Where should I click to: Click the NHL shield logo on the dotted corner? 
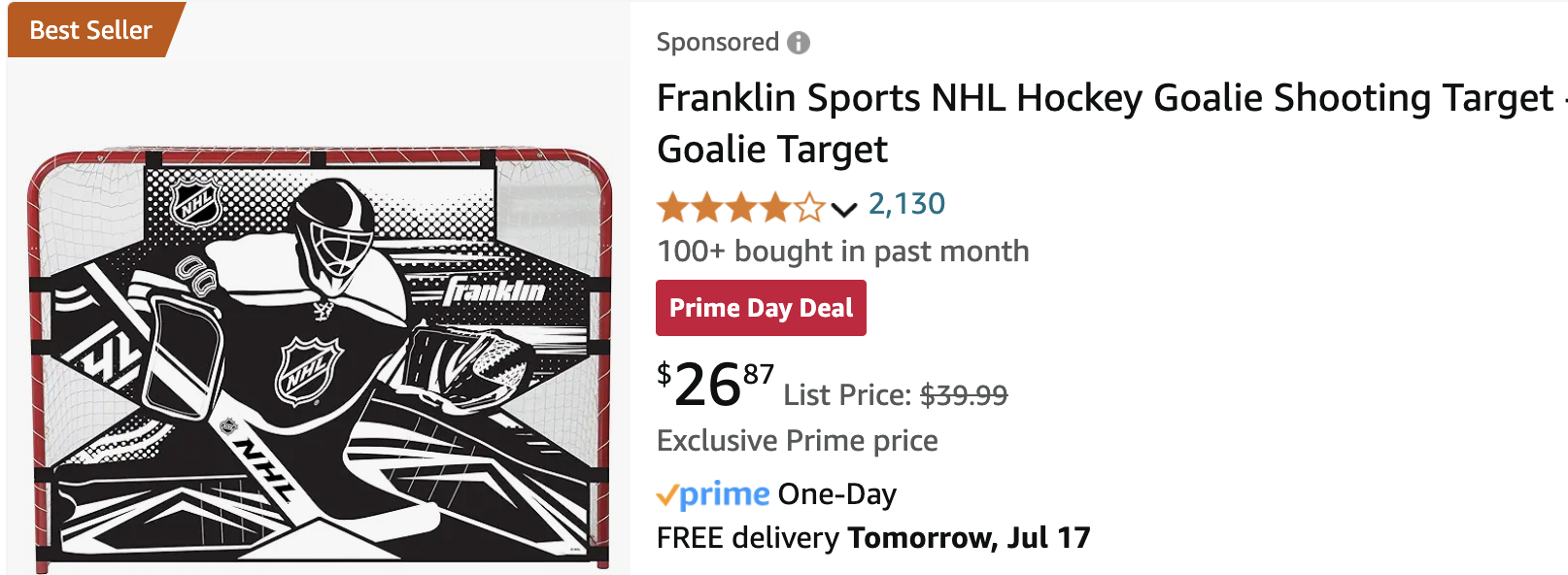click(x=197, y=204)
